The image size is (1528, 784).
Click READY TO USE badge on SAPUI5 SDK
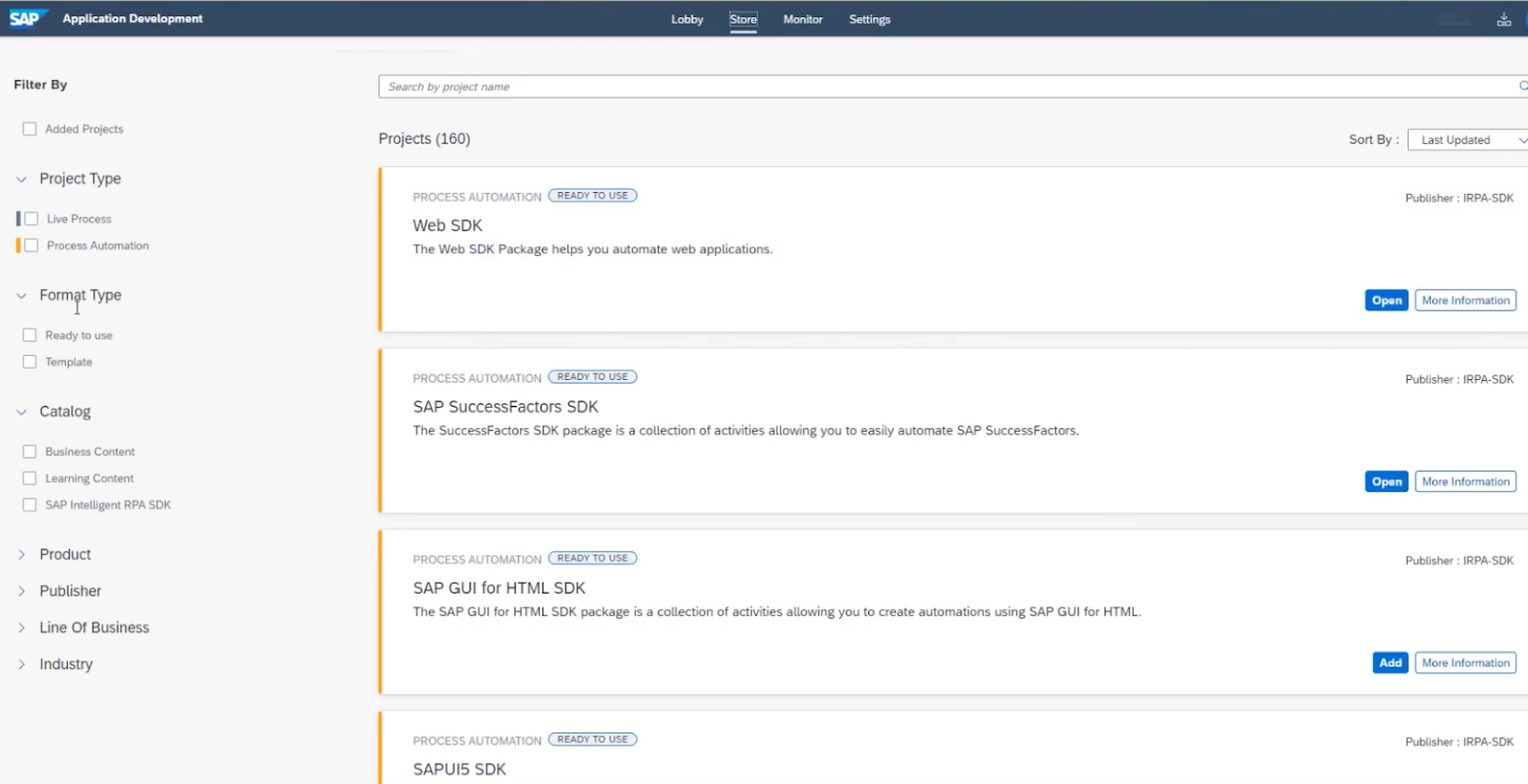click(x=592, y=740)
